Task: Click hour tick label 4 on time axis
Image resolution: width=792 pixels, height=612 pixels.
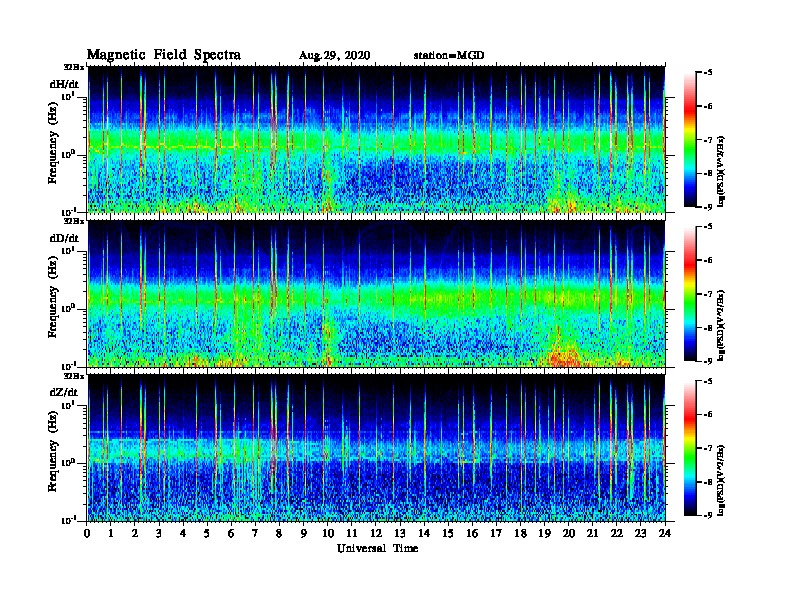Action: click(183, 534)
